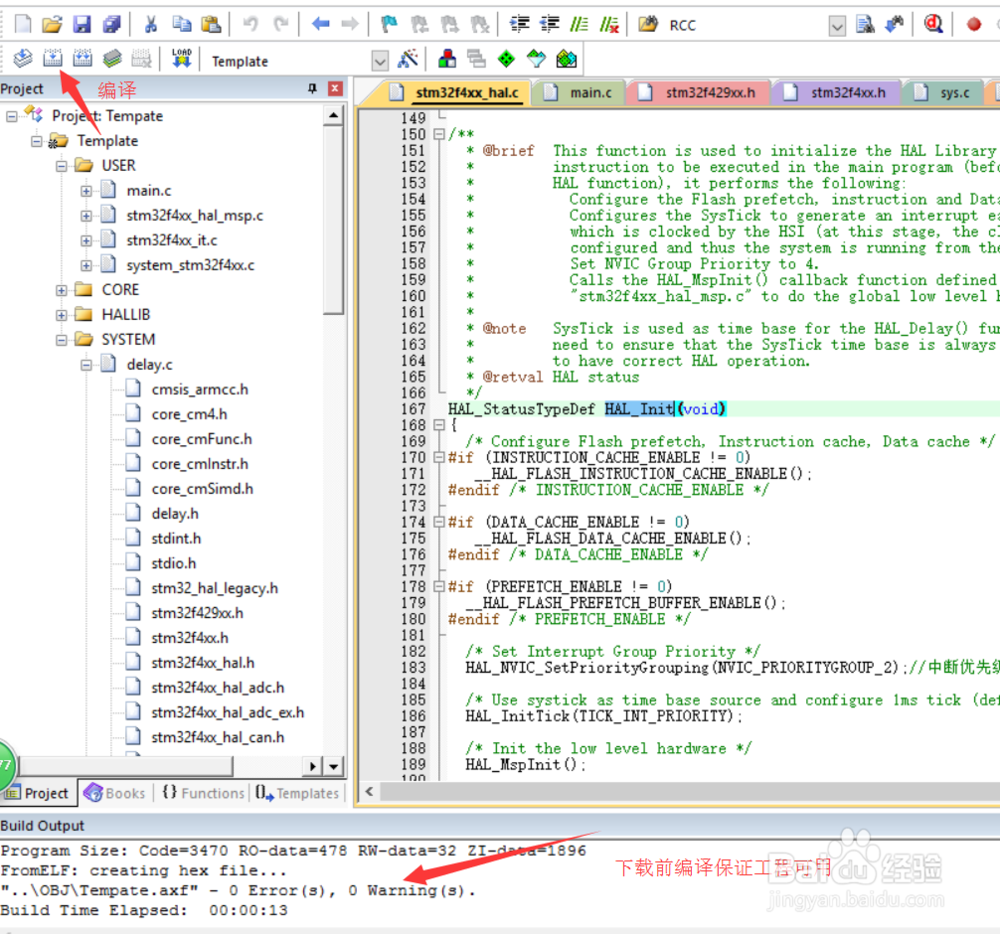Open the Template target dropdown
Screen dimensions: 1000x934
click(380, 61)
